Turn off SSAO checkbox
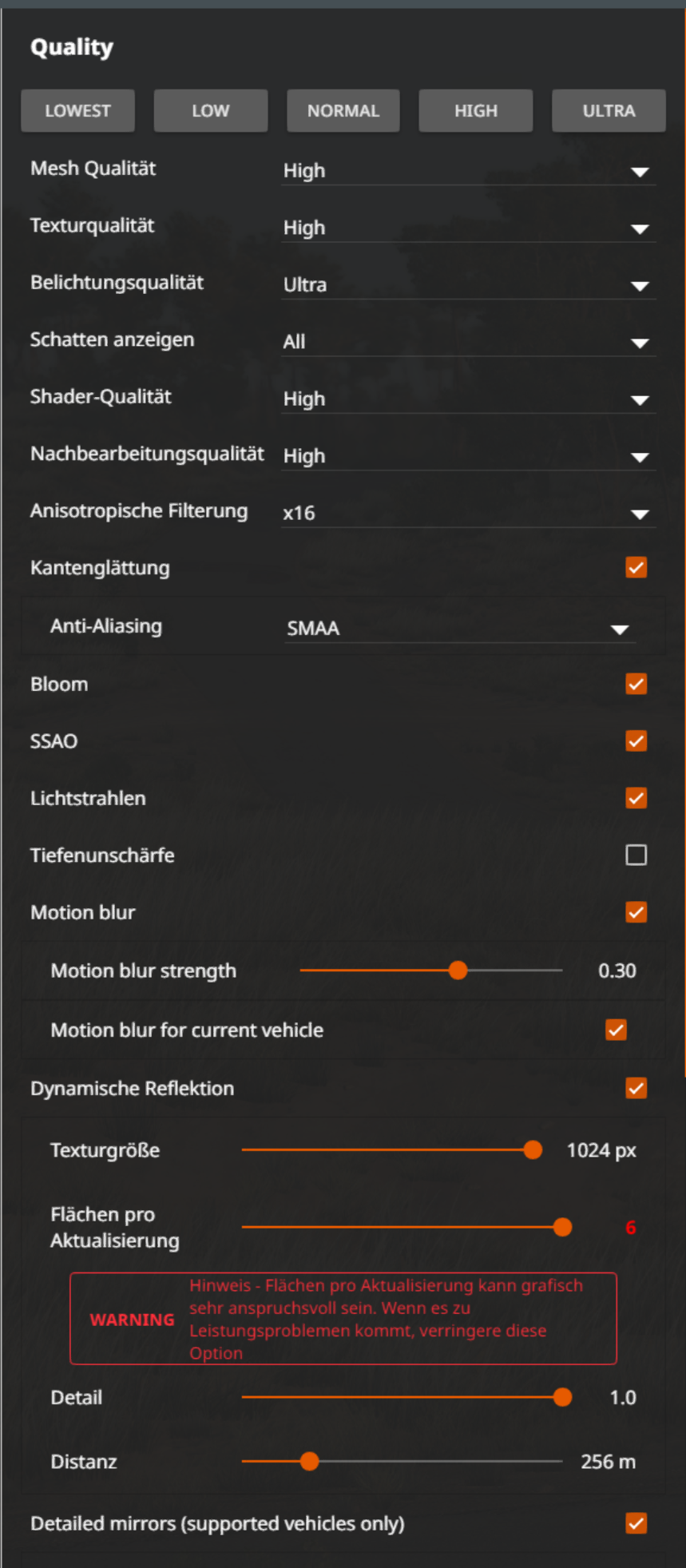Screen dimensions: 686x1568 (636, 741)
